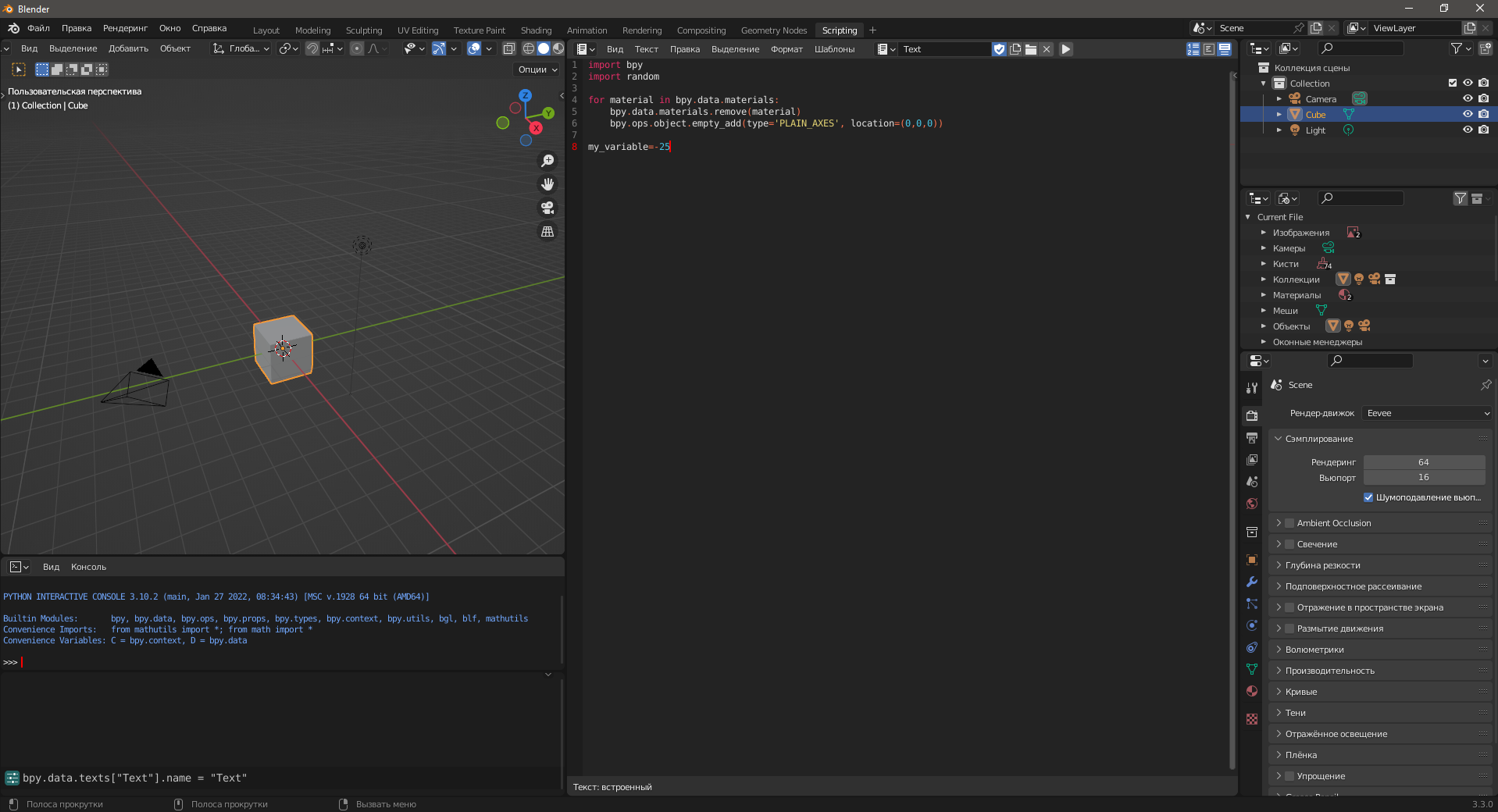Toggle camera view gizmo in viewport
This screenshot has width=1498, height=812.
point(547,208)
